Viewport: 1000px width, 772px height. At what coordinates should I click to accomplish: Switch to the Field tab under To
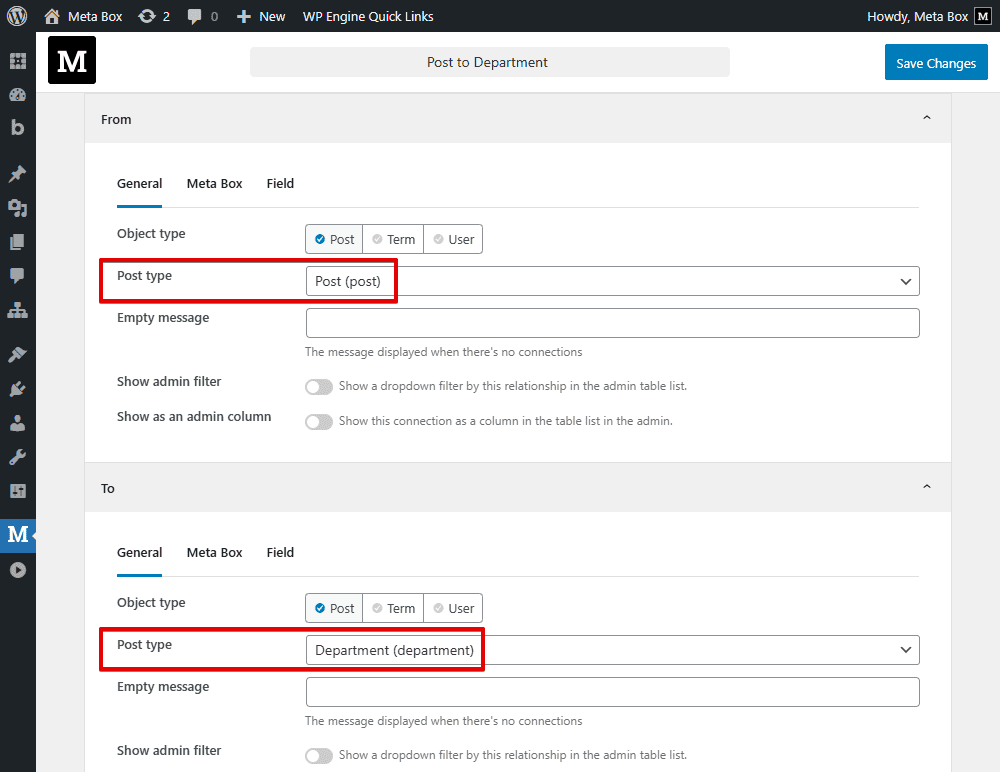[280, 552]
